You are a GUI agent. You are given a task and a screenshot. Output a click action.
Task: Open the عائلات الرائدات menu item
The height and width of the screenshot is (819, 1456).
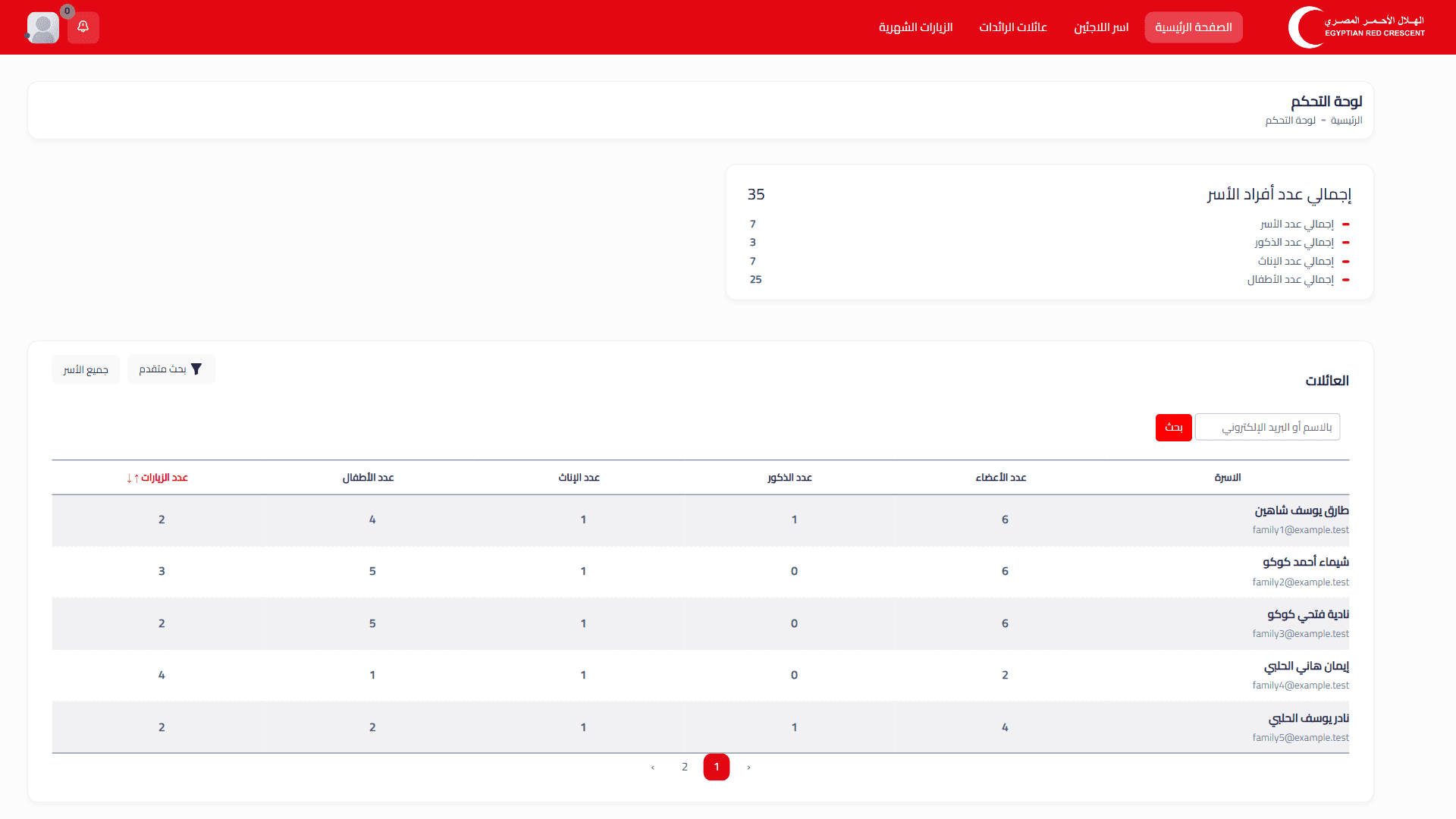[x=1013, y=27]
